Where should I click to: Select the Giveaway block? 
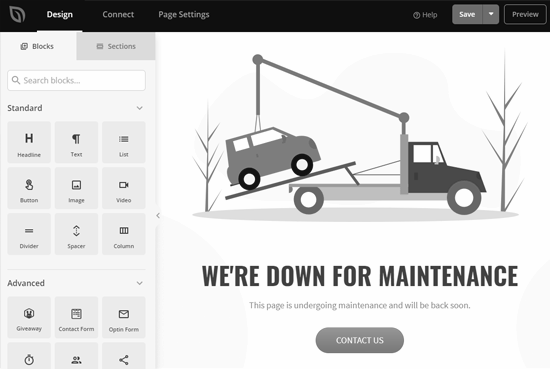(x=29, y=317)
